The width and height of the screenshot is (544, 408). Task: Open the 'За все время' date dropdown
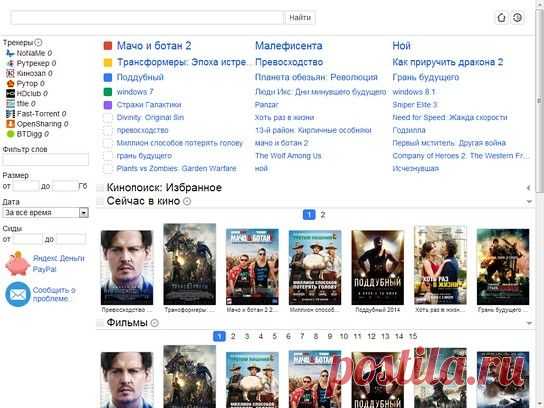coord(45,212)
